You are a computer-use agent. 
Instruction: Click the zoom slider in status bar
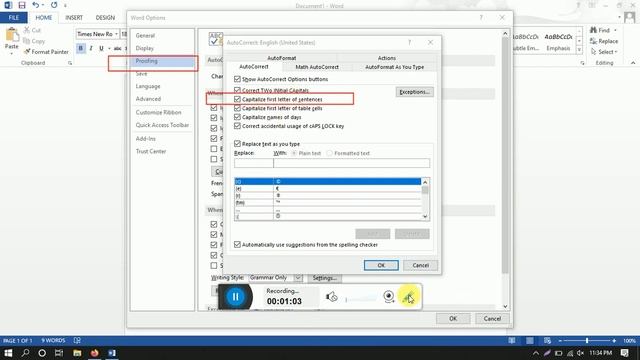[587, 340]
